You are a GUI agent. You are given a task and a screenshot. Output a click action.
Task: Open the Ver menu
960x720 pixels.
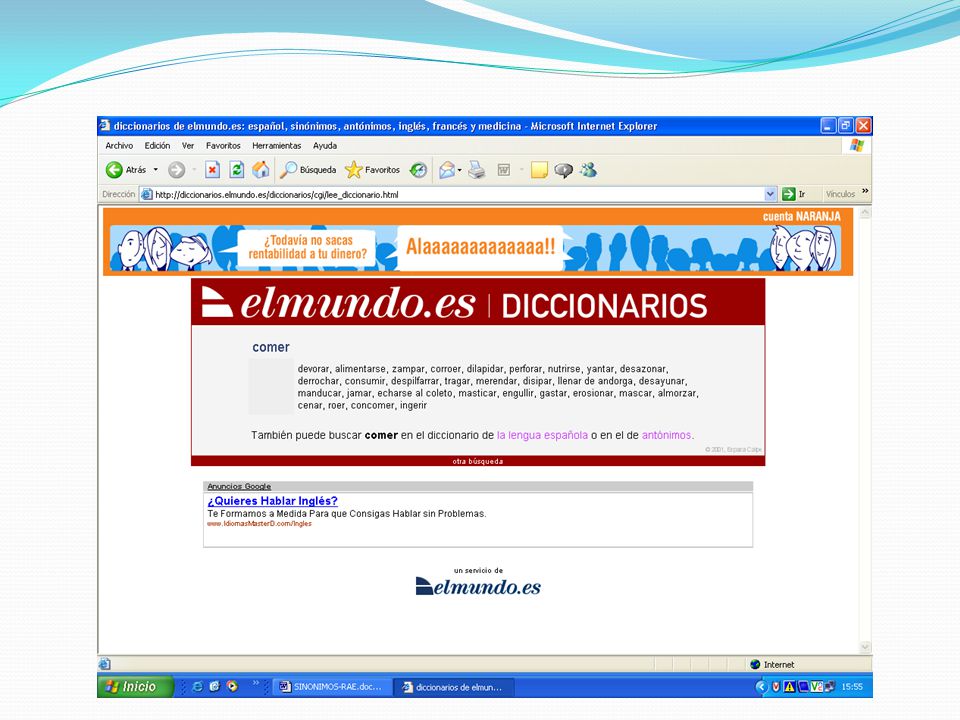click(x=188, y=146)
